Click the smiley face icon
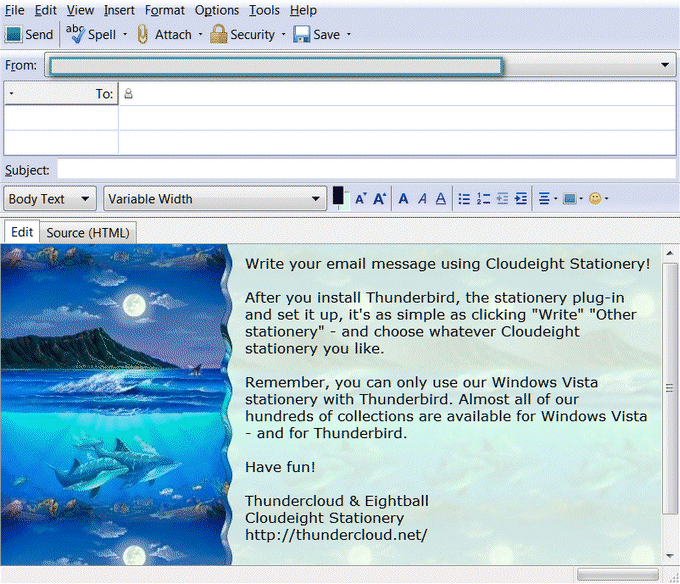Screen dimensions: 680x584 (x=595, y=199)
